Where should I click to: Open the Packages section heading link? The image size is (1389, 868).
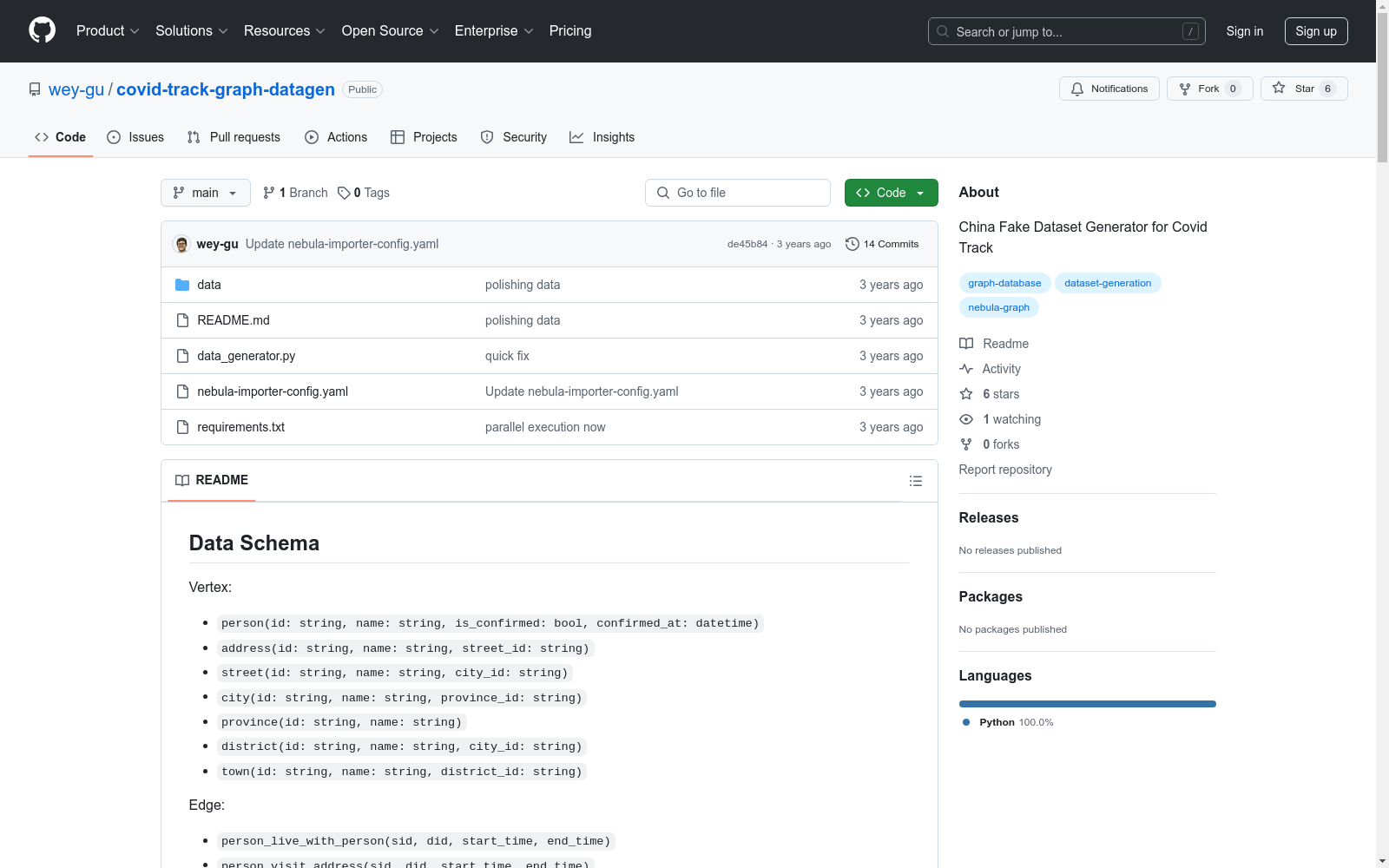point(991,597)
